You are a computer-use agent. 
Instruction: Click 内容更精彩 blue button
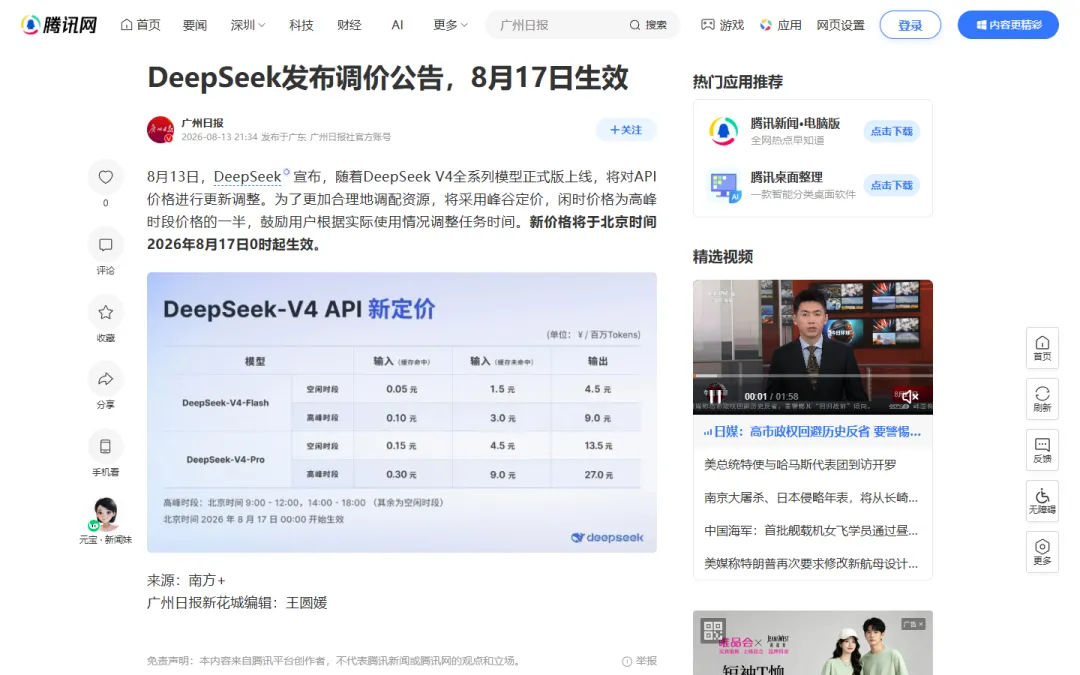pyautogui.click(x=1008, y=25)
